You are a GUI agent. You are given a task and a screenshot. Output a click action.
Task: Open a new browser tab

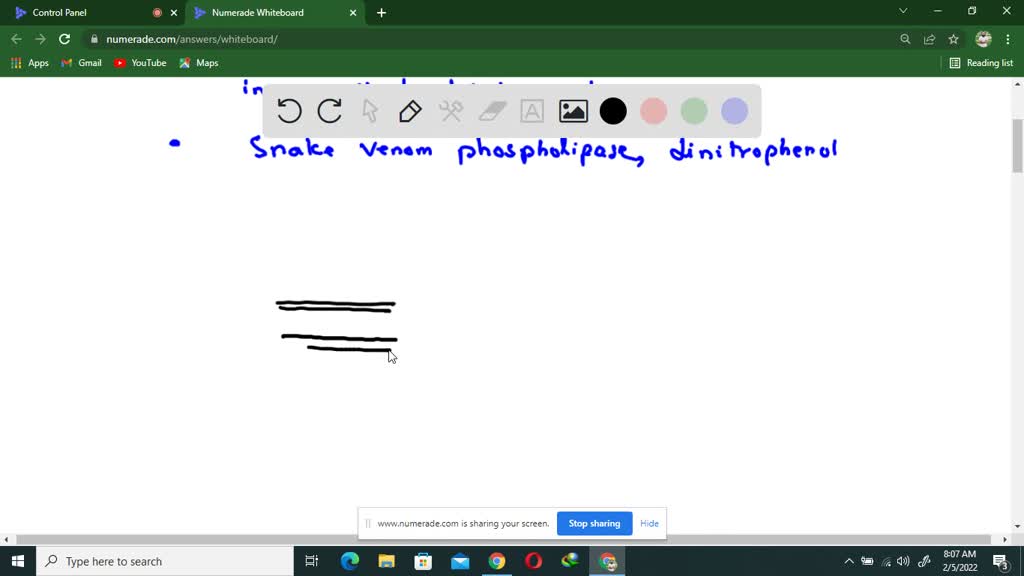pos(381,13)
